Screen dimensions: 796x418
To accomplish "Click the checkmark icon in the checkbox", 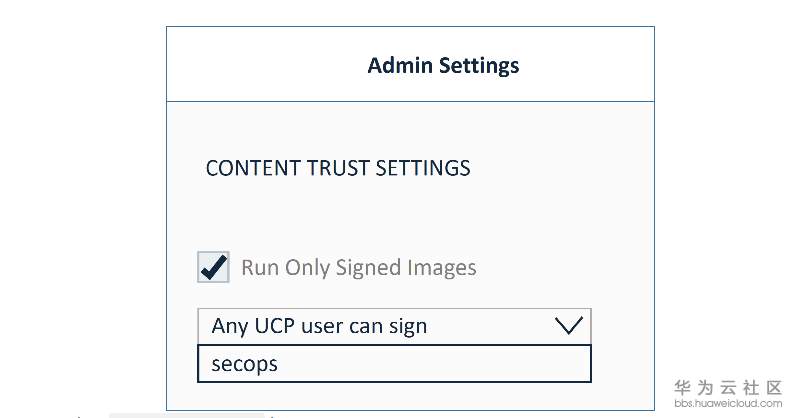I will point(215,266).
